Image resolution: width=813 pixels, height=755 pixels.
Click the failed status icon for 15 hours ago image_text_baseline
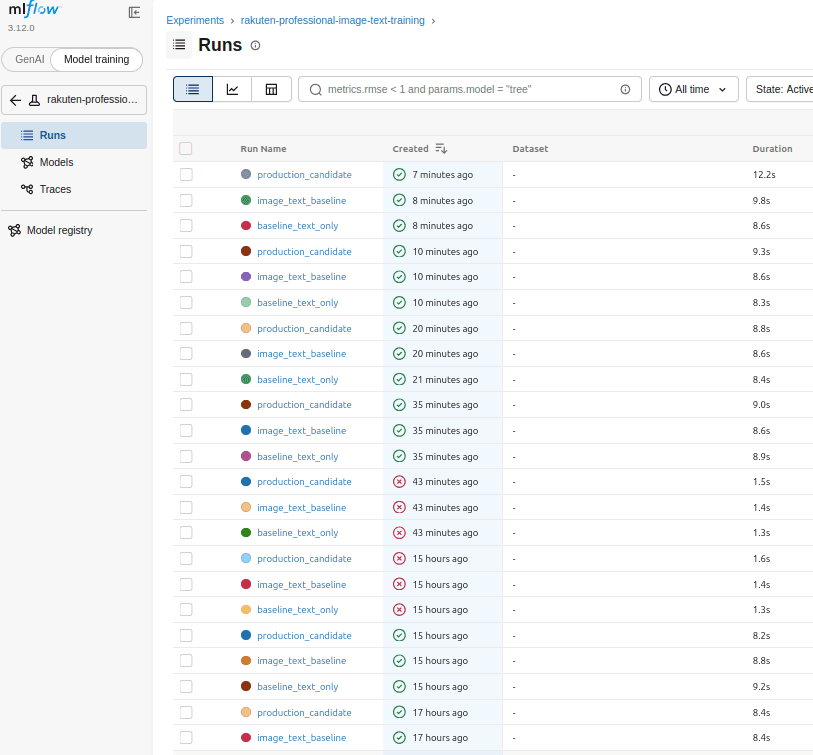point(399,584)
